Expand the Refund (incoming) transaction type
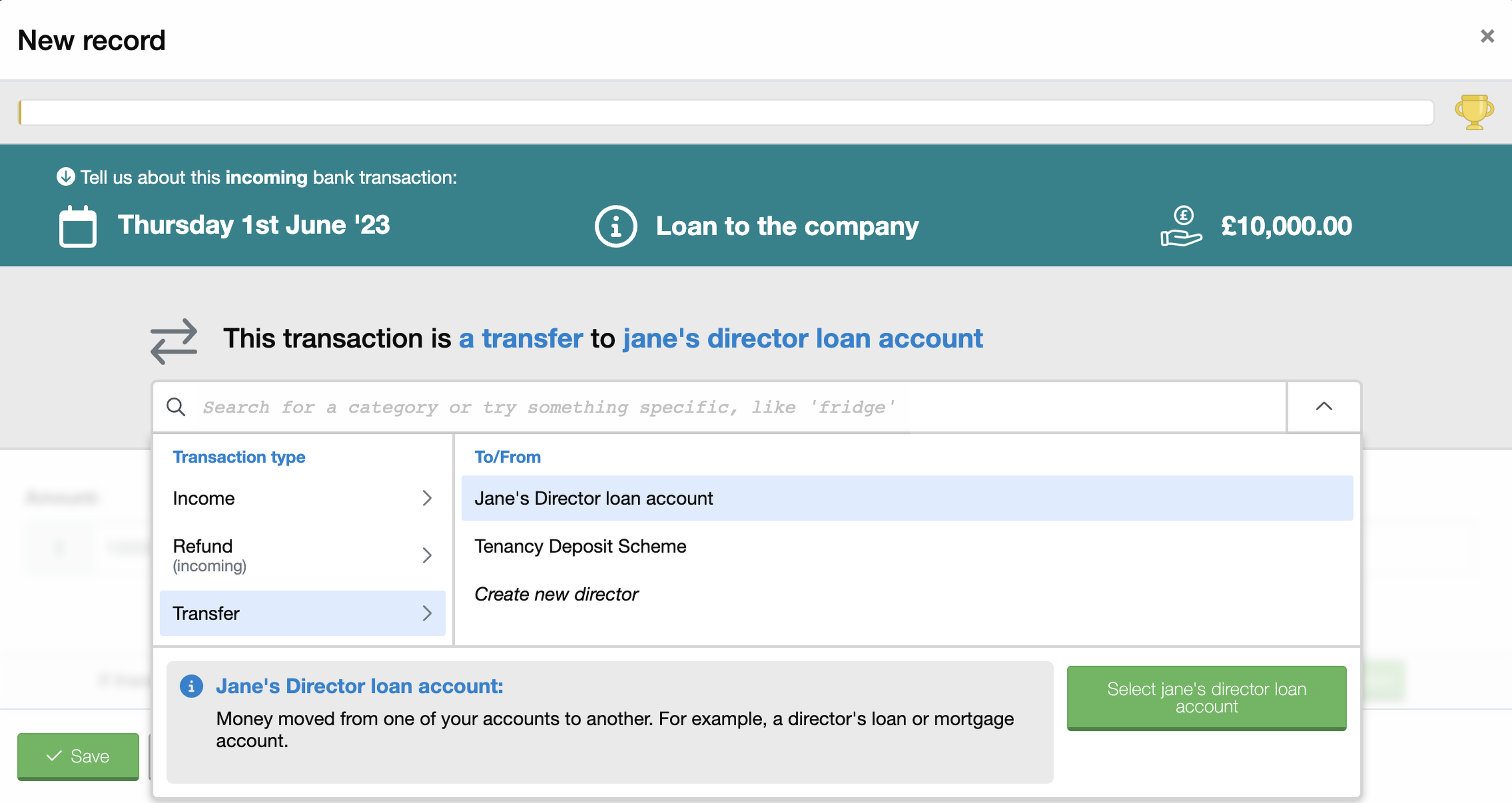This screenshot has height=803, width=1512. tap(302, 555)
